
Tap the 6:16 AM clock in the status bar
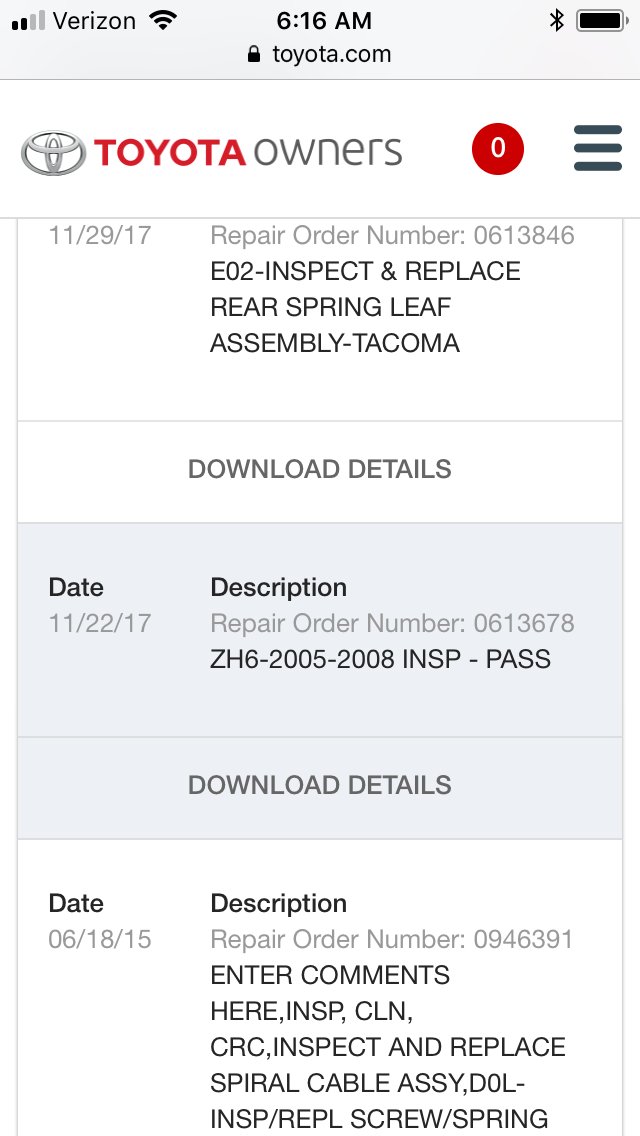click(324, 20)
